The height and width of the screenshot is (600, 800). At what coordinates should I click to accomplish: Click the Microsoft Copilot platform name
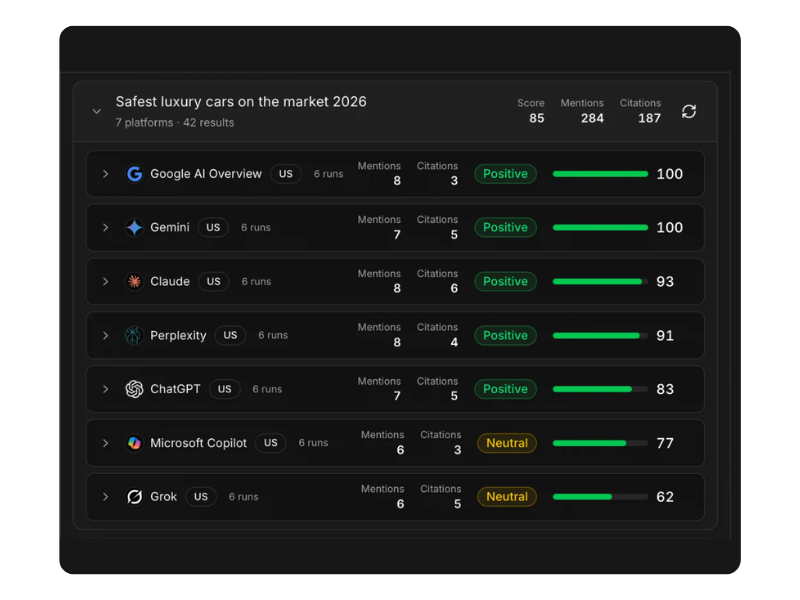tap(198, 443)
